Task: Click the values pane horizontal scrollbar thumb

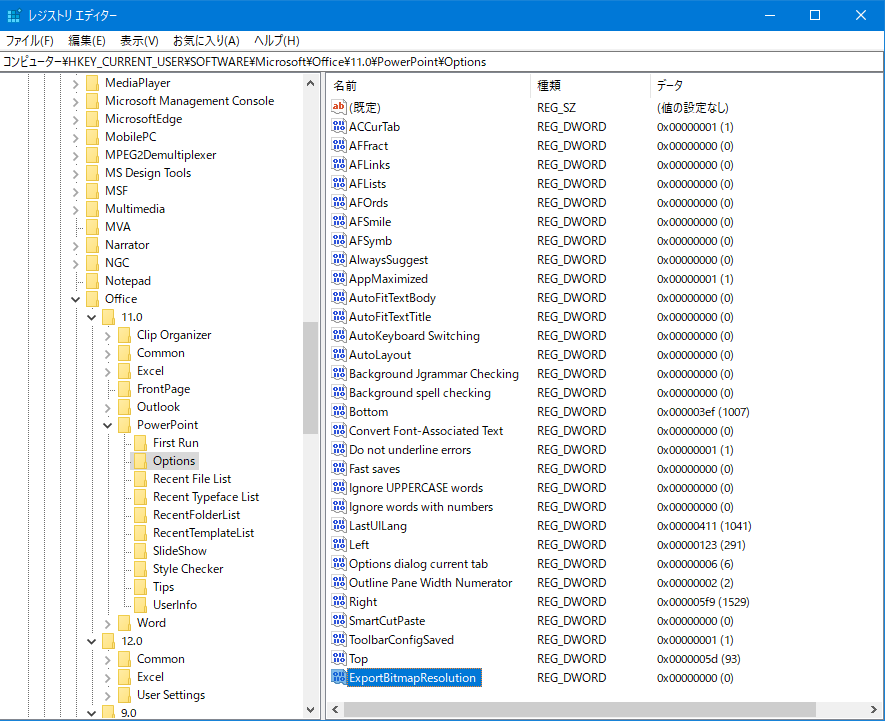Action: coord(580,709)
